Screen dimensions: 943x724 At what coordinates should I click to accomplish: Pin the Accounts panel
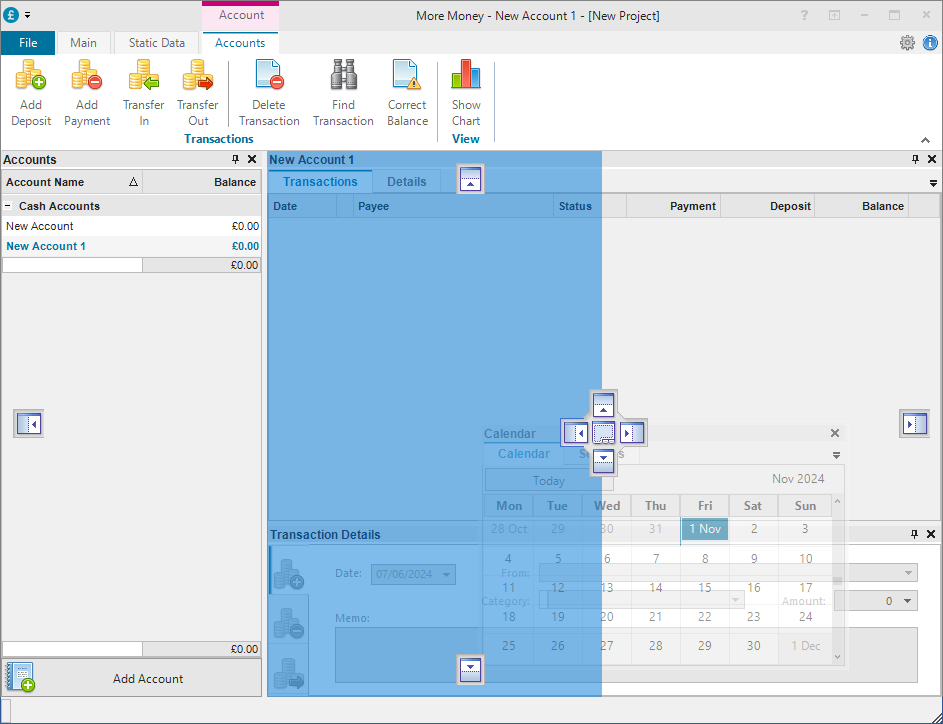tap(235, 160)
